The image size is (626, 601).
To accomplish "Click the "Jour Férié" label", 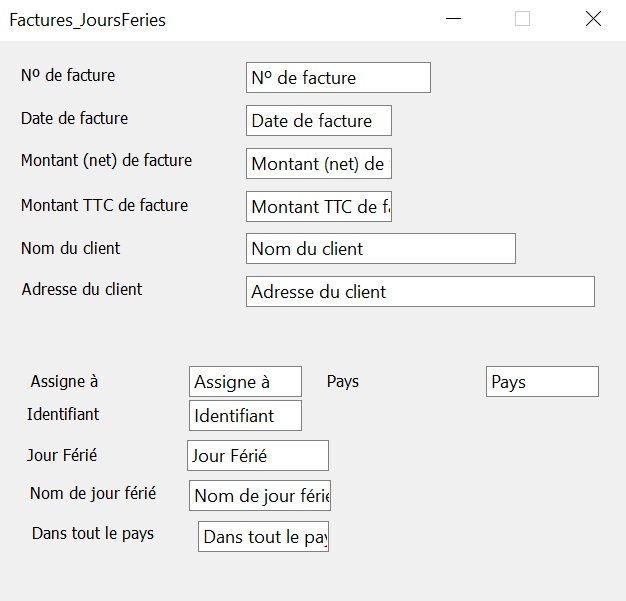I will click(x=62, y=455).
